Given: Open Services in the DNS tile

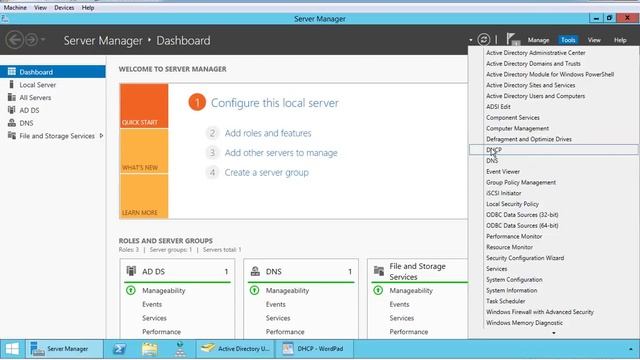Looking at the screenshot, I should [x=278, y=318].
